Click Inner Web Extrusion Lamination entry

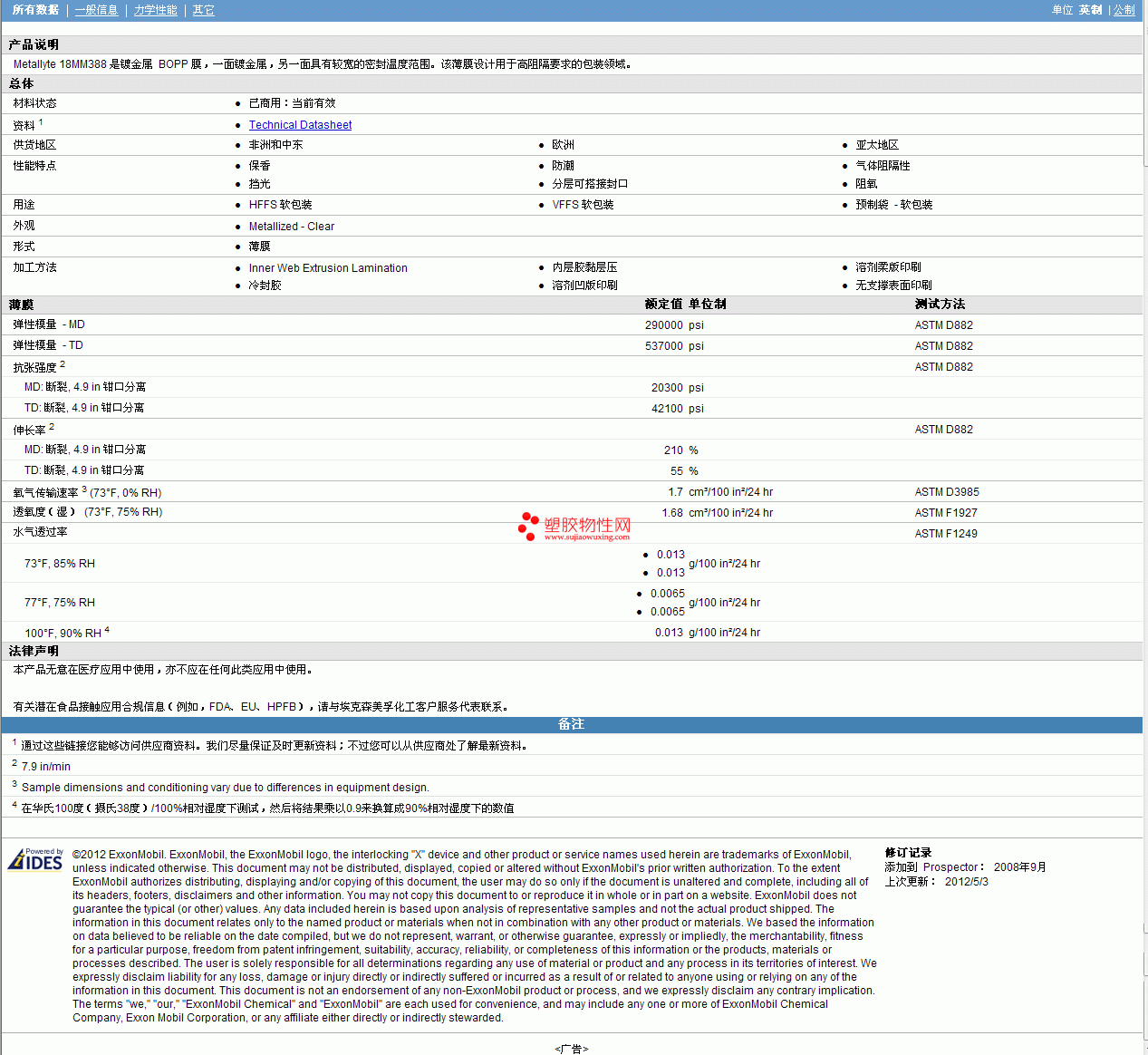point(328,268)
